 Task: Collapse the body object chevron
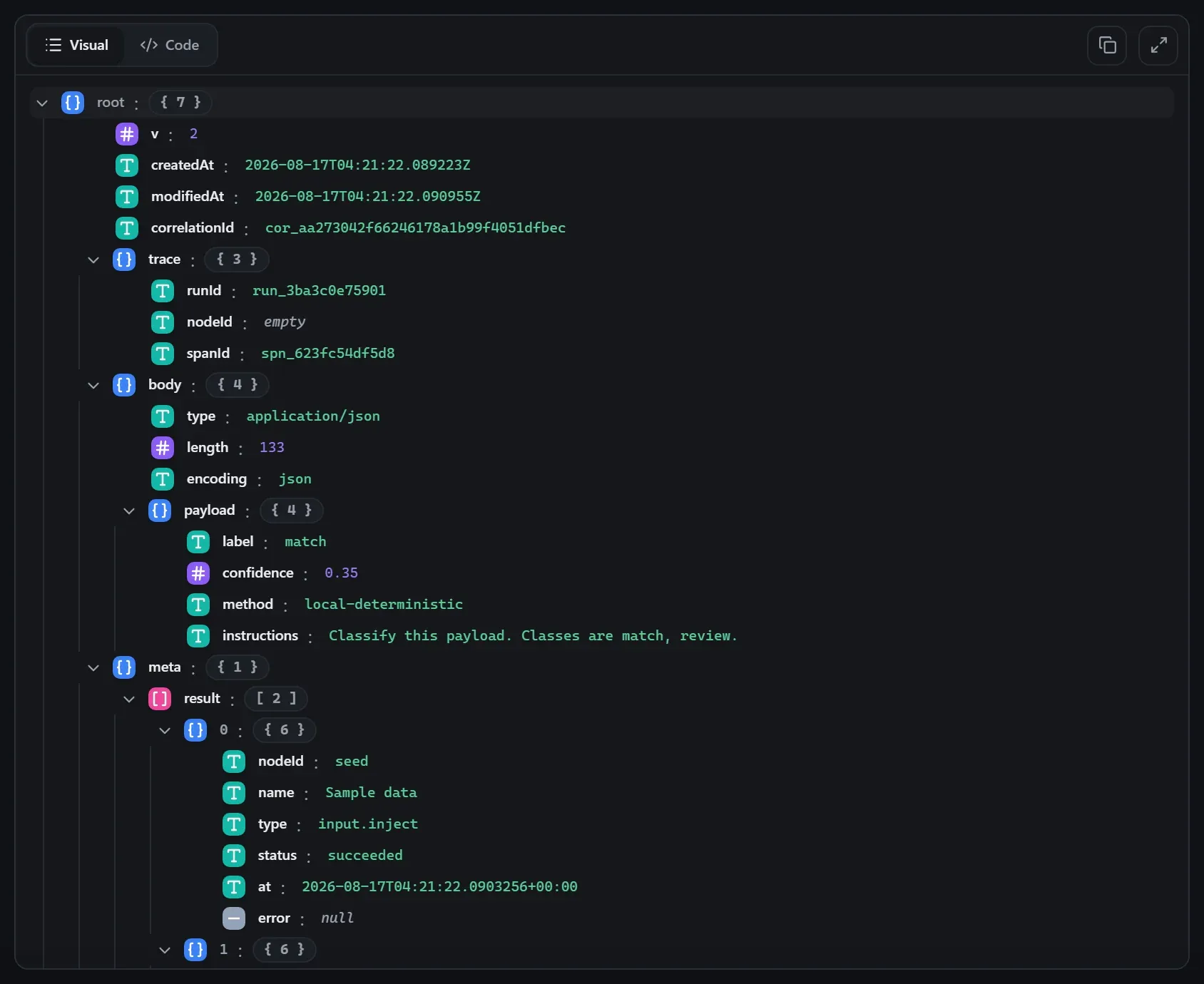tap(93, 385)
